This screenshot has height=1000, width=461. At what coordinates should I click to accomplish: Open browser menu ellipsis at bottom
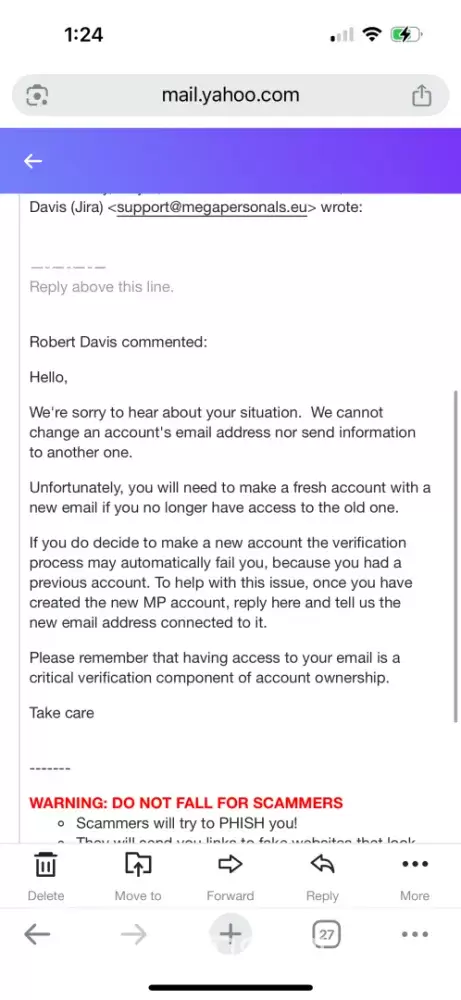tap(414, 935)
